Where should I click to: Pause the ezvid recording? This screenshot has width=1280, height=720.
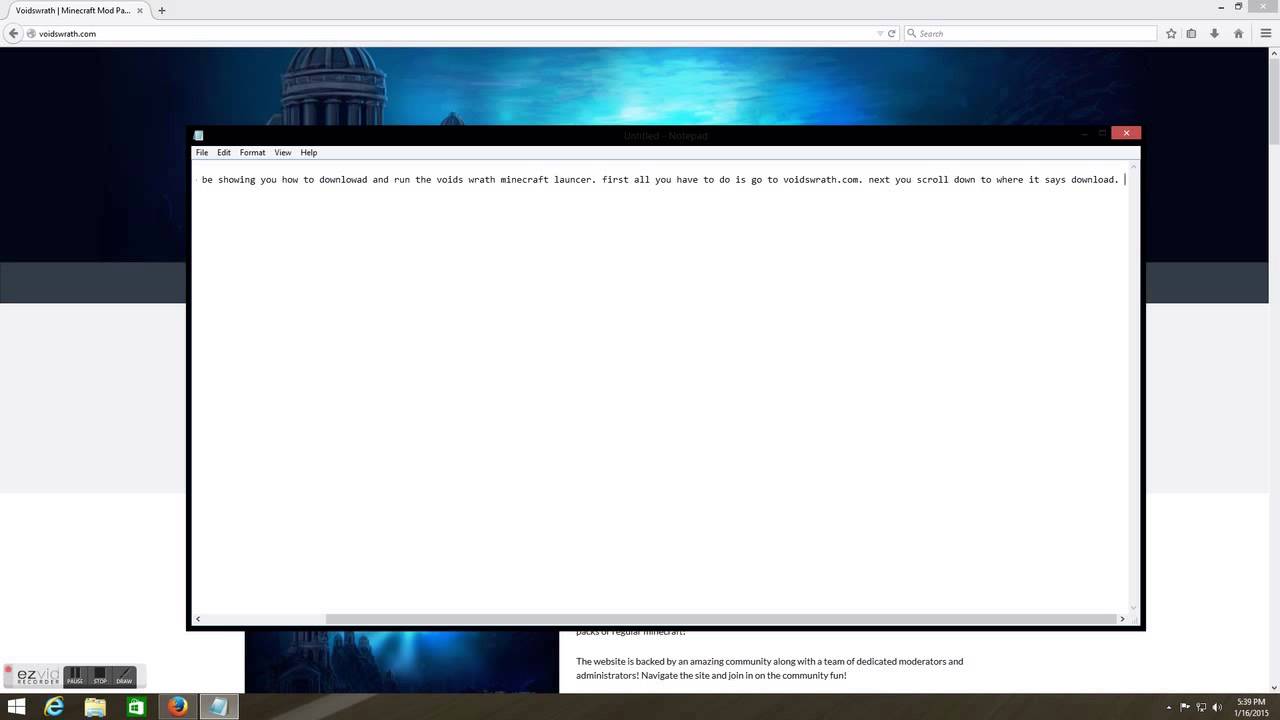[x=75, y=676]
